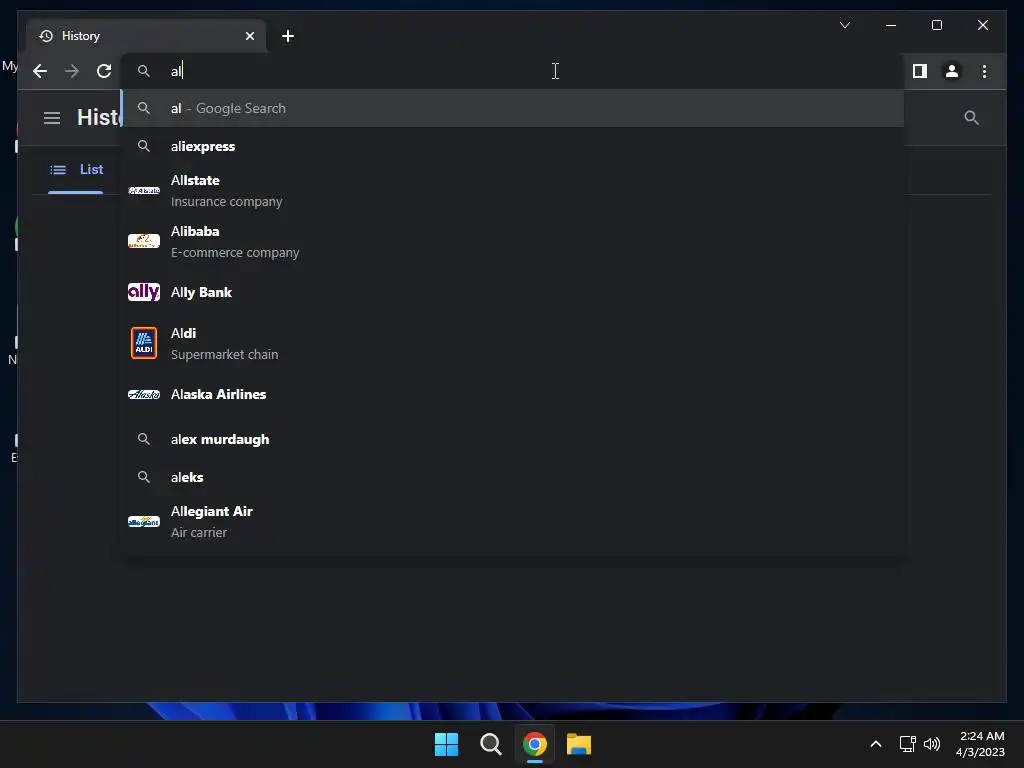1024x768 pixels.
Task: Open the Chrome three-dot menu
Action: pyautogui.click(x=984, y=71)
